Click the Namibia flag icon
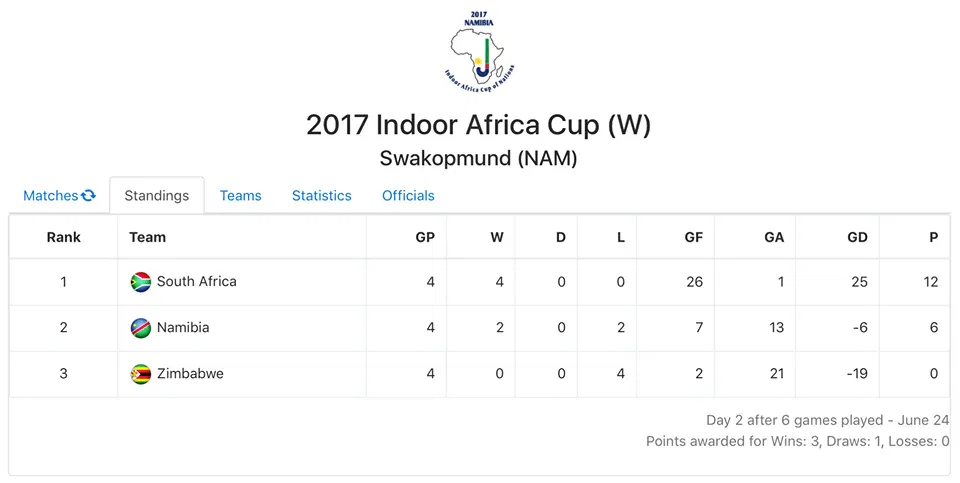 141,328
